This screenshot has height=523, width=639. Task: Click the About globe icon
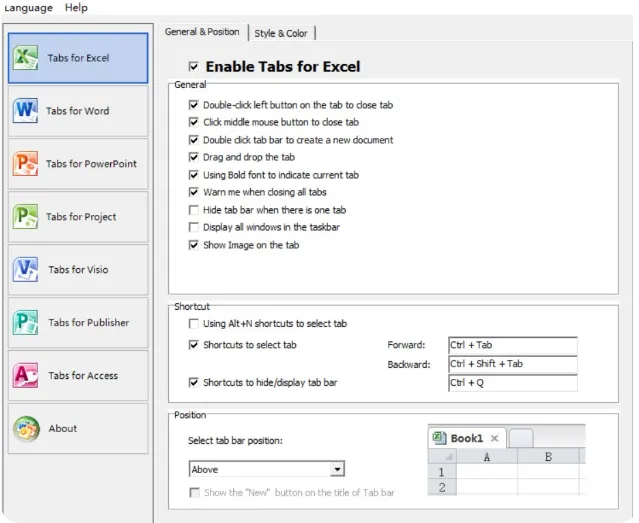[x=26, y=428]
